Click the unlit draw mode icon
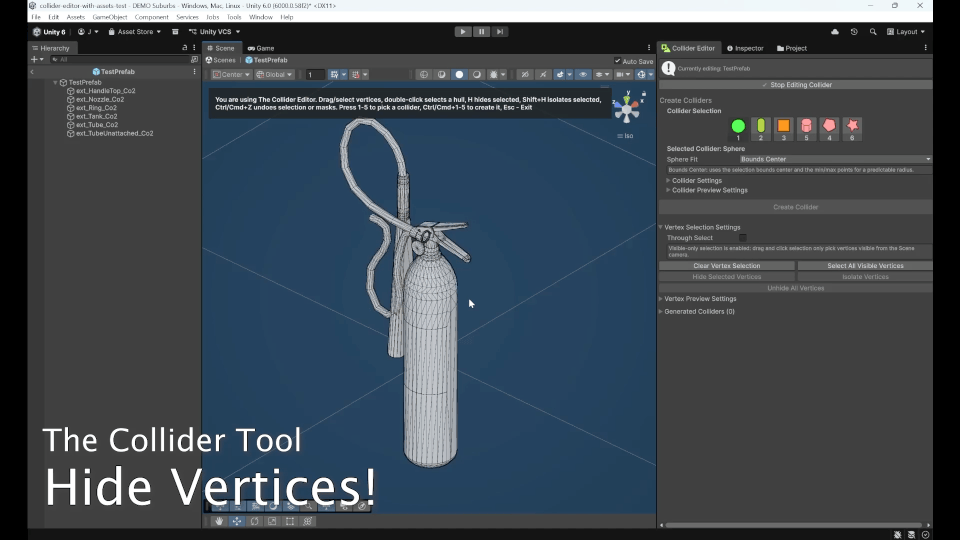Viewport: 960px width, 540px height. click(477, 75)
